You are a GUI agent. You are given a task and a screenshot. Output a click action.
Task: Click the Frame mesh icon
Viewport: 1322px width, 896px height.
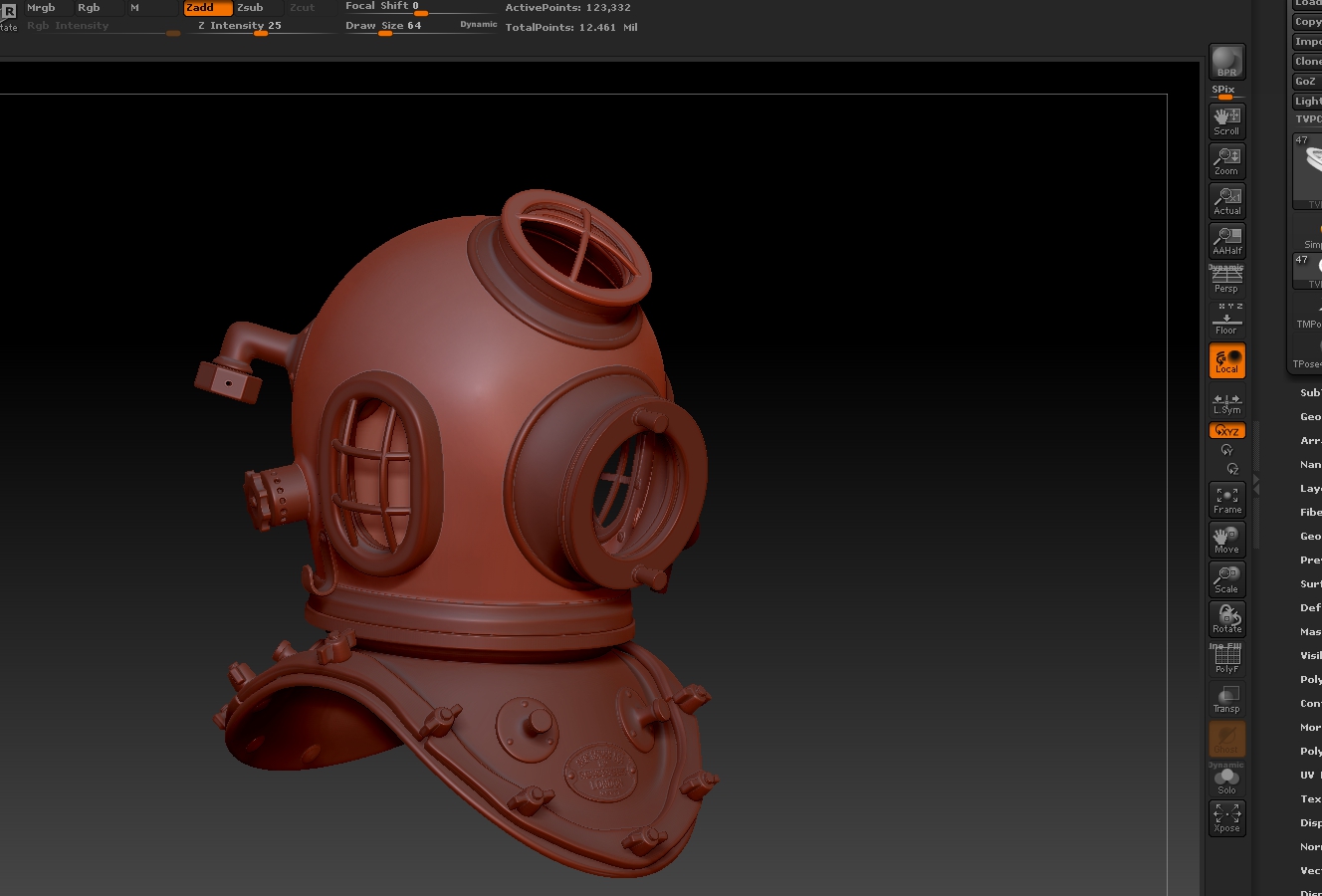click(1226, 500)
